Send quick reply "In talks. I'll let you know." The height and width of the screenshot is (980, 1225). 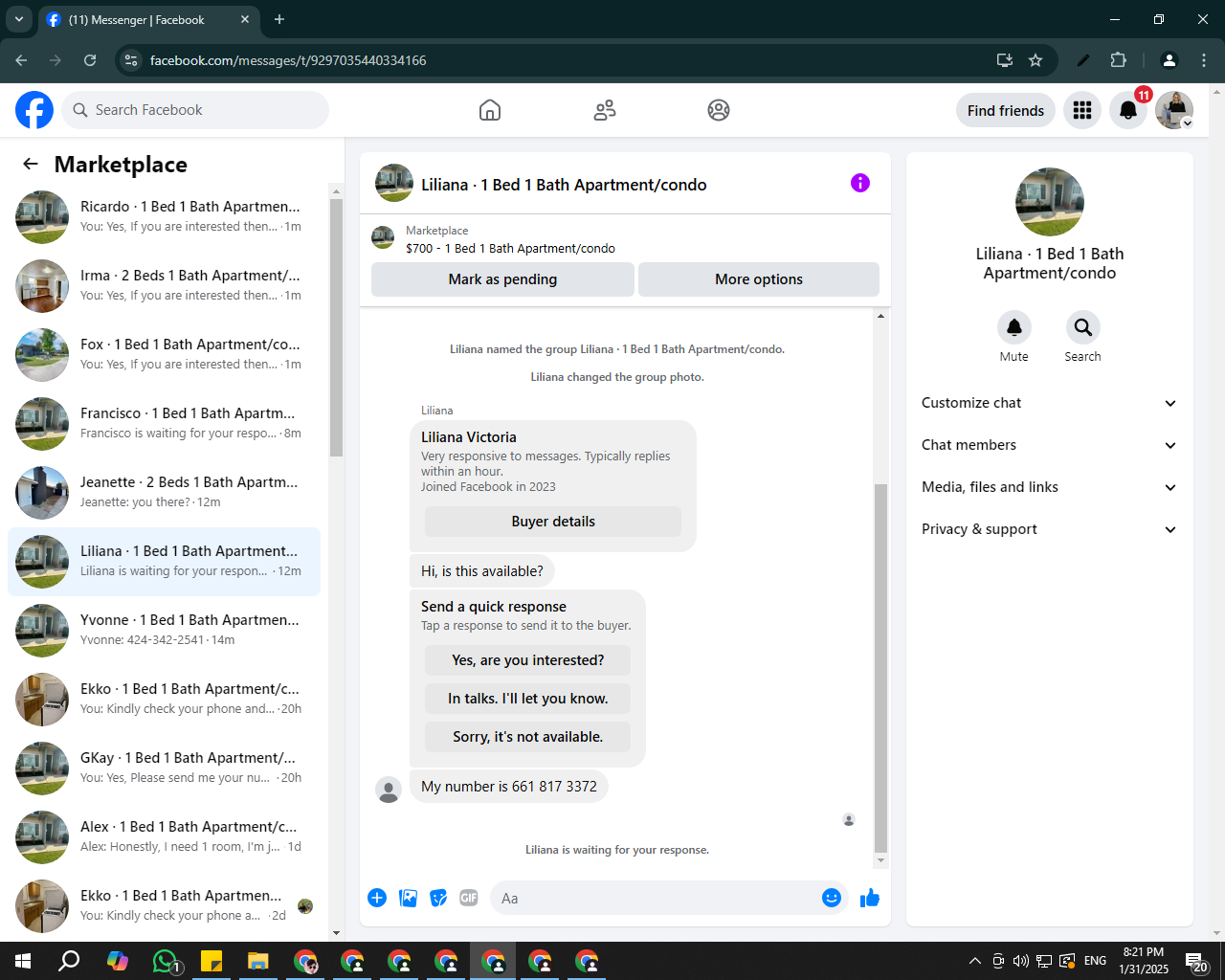[527, 699]
